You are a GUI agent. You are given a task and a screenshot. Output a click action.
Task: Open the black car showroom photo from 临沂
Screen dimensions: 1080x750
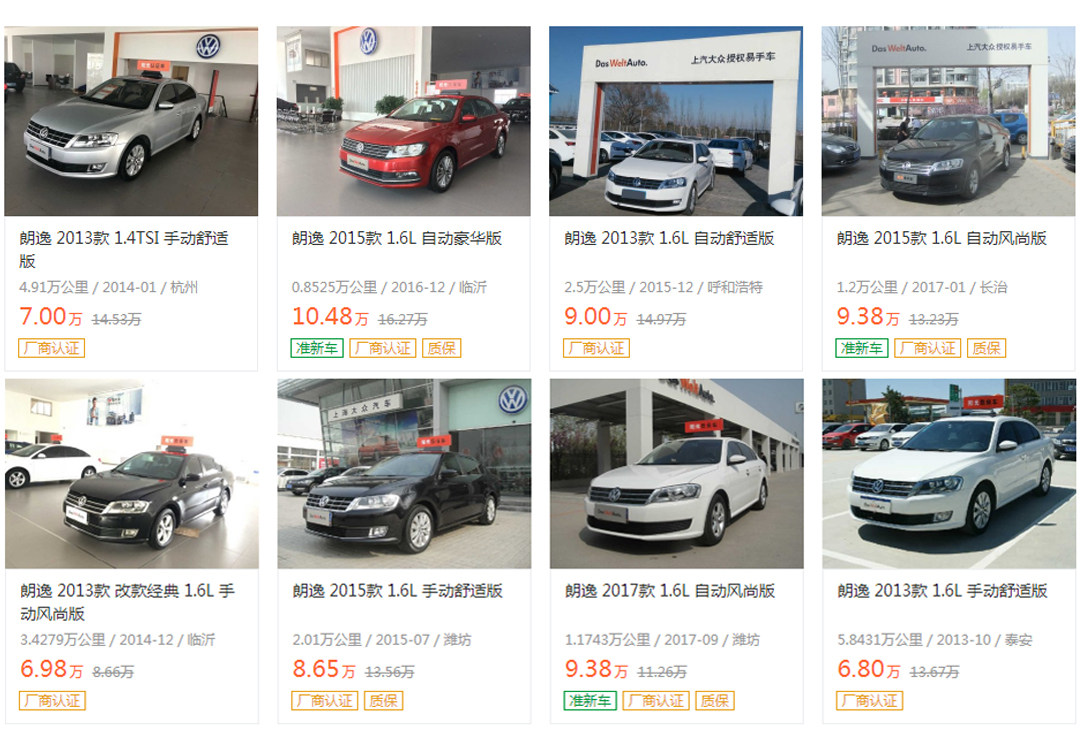coord(132,474)
